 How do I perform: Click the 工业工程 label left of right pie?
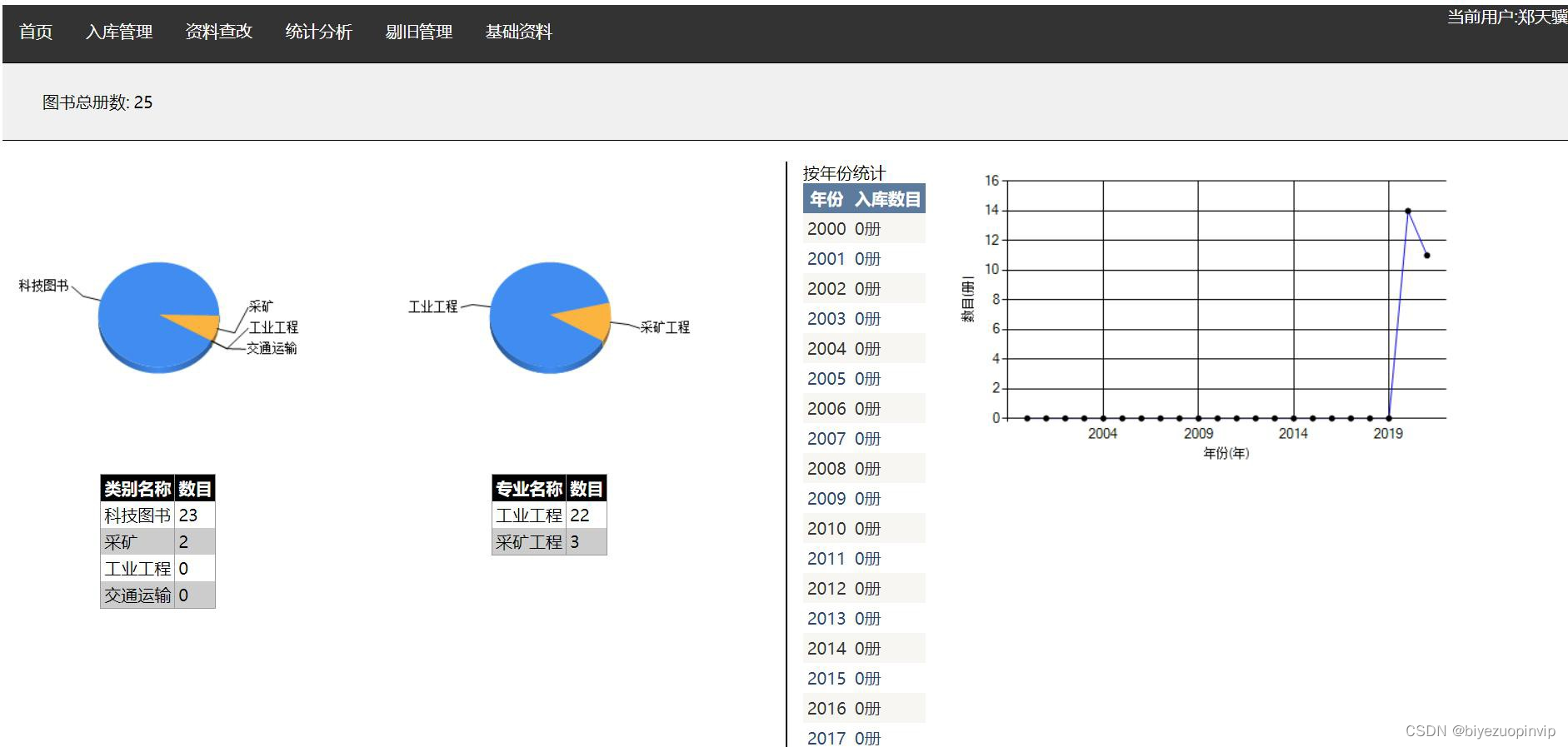(x=433, y=306)
